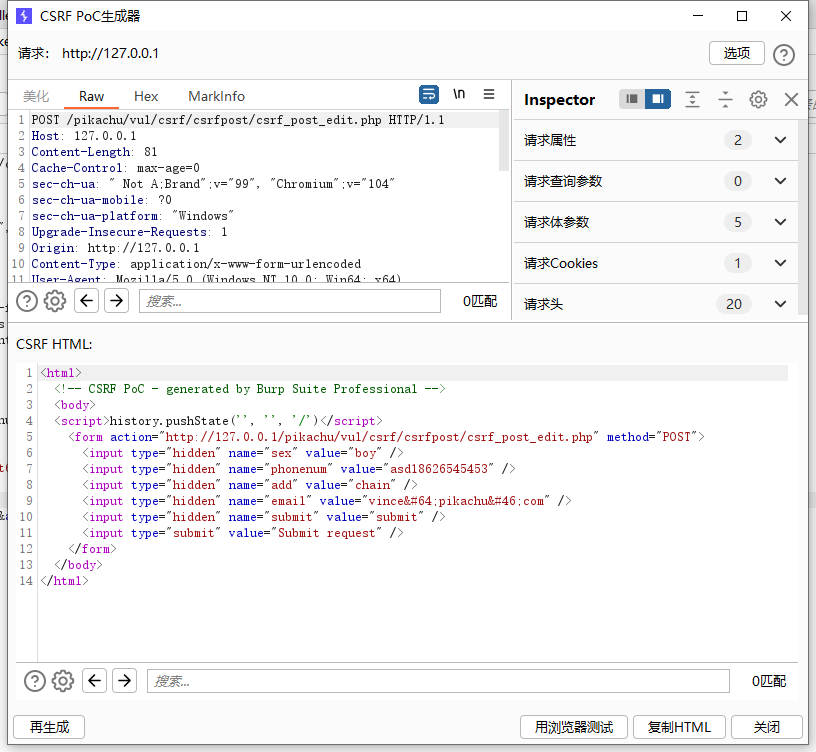Focus the request editor search field
The image size is (816, 752).
[290, 301]
